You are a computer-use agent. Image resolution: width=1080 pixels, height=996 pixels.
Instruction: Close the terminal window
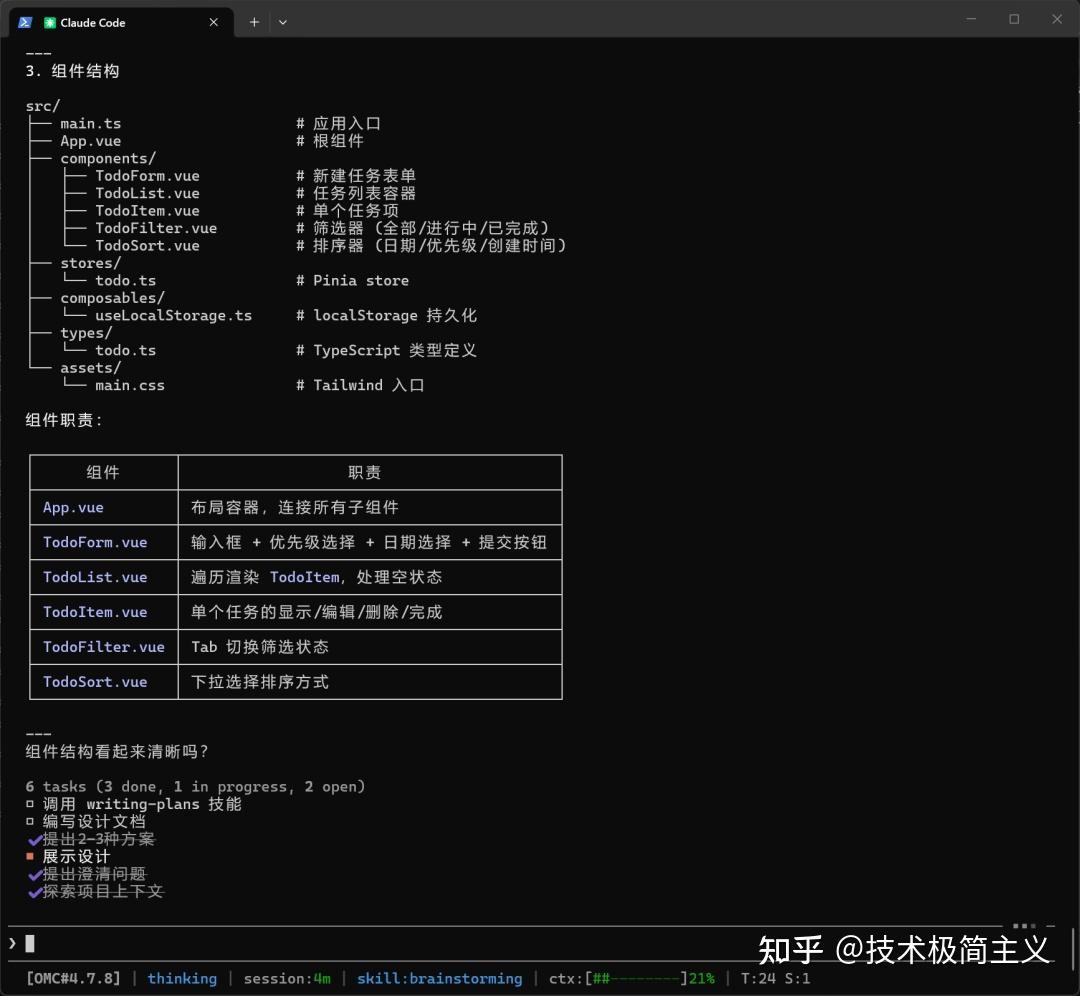[1057, 19]
